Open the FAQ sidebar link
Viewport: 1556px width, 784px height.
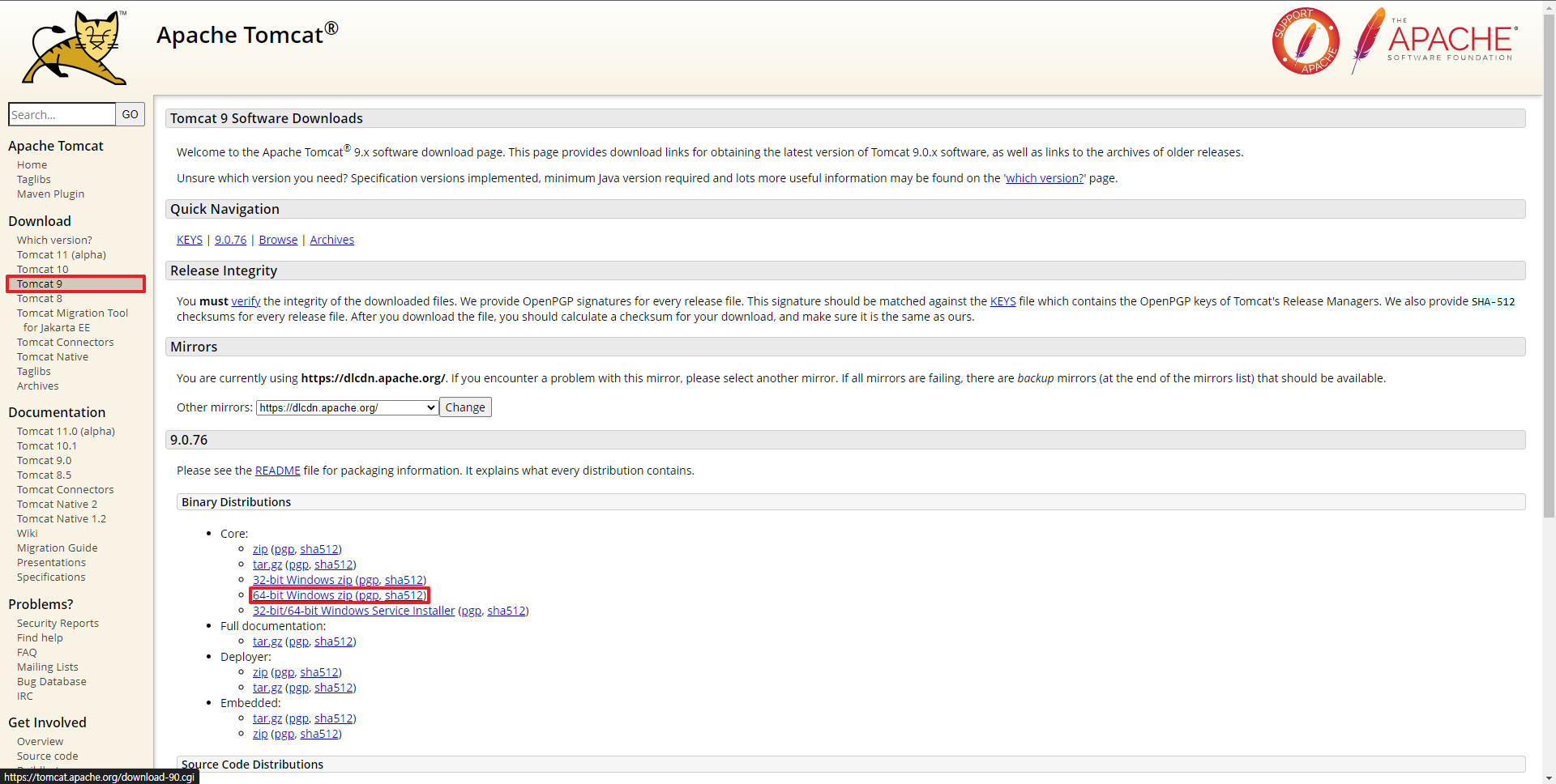(x=27, y=652)
